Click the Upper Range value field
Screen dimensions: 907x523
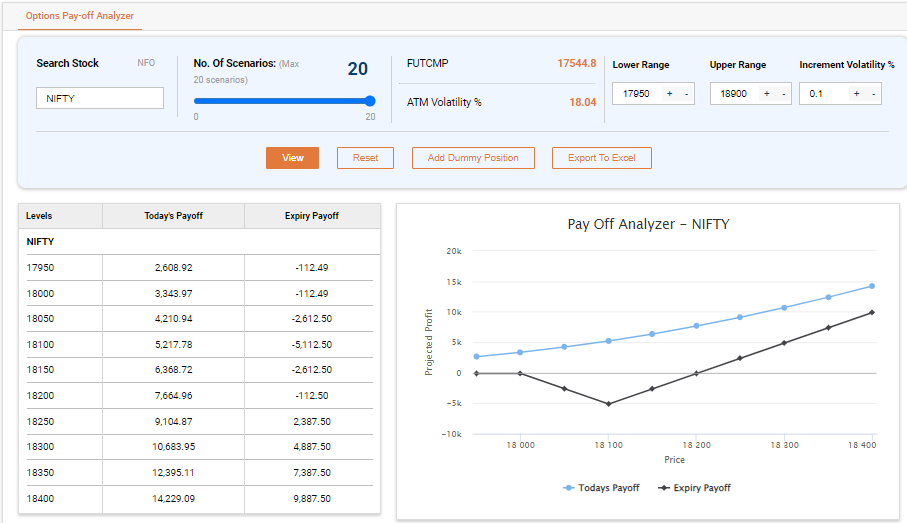pos(734,94)
